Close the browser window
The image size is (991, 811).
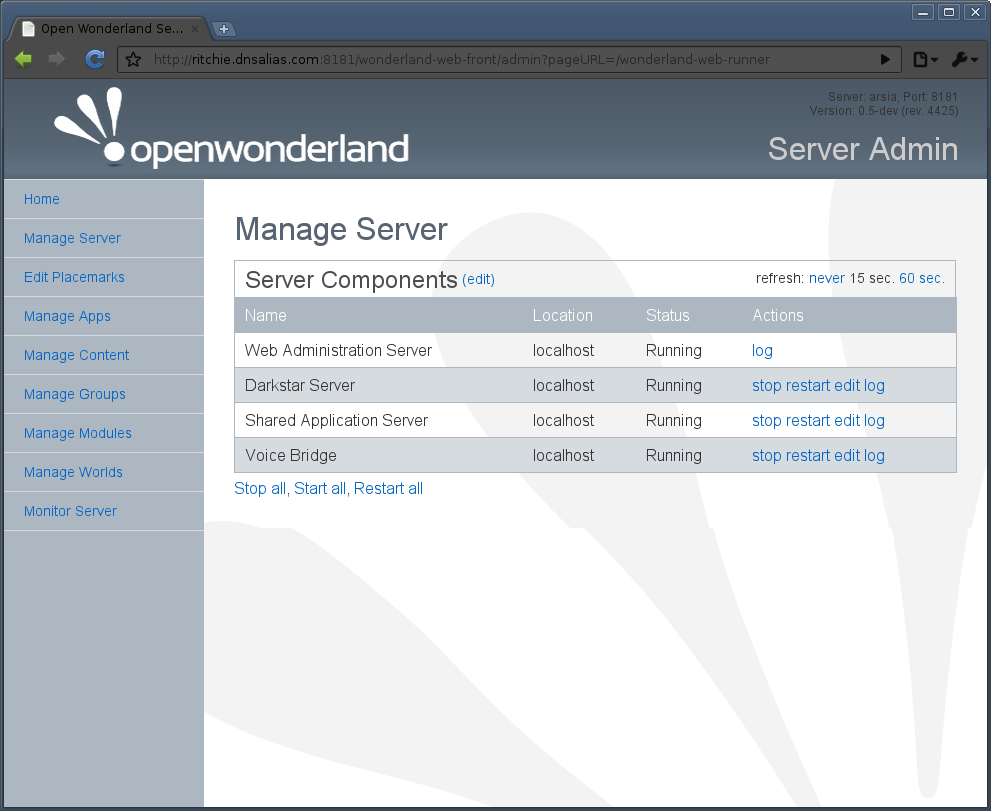975,12
